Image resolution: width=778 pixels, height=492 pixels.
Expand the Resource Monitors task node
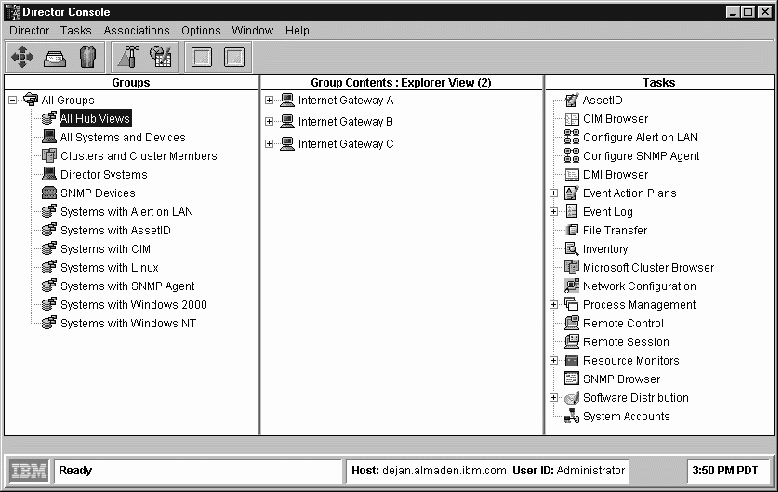(x=554, y=361)
